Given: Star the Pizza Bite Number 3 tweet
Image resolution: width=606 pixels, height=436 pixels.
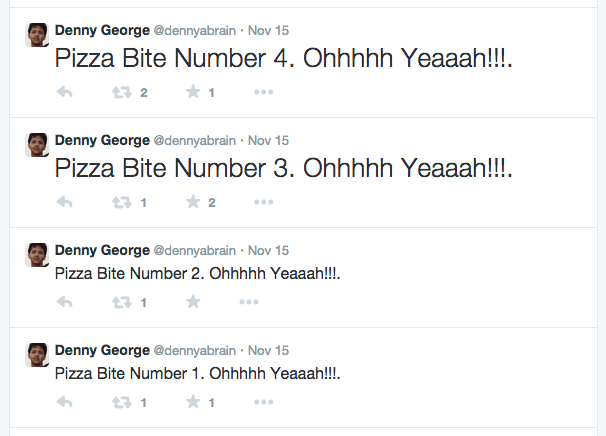Looking at the screenshot, I should coord(193,203).
